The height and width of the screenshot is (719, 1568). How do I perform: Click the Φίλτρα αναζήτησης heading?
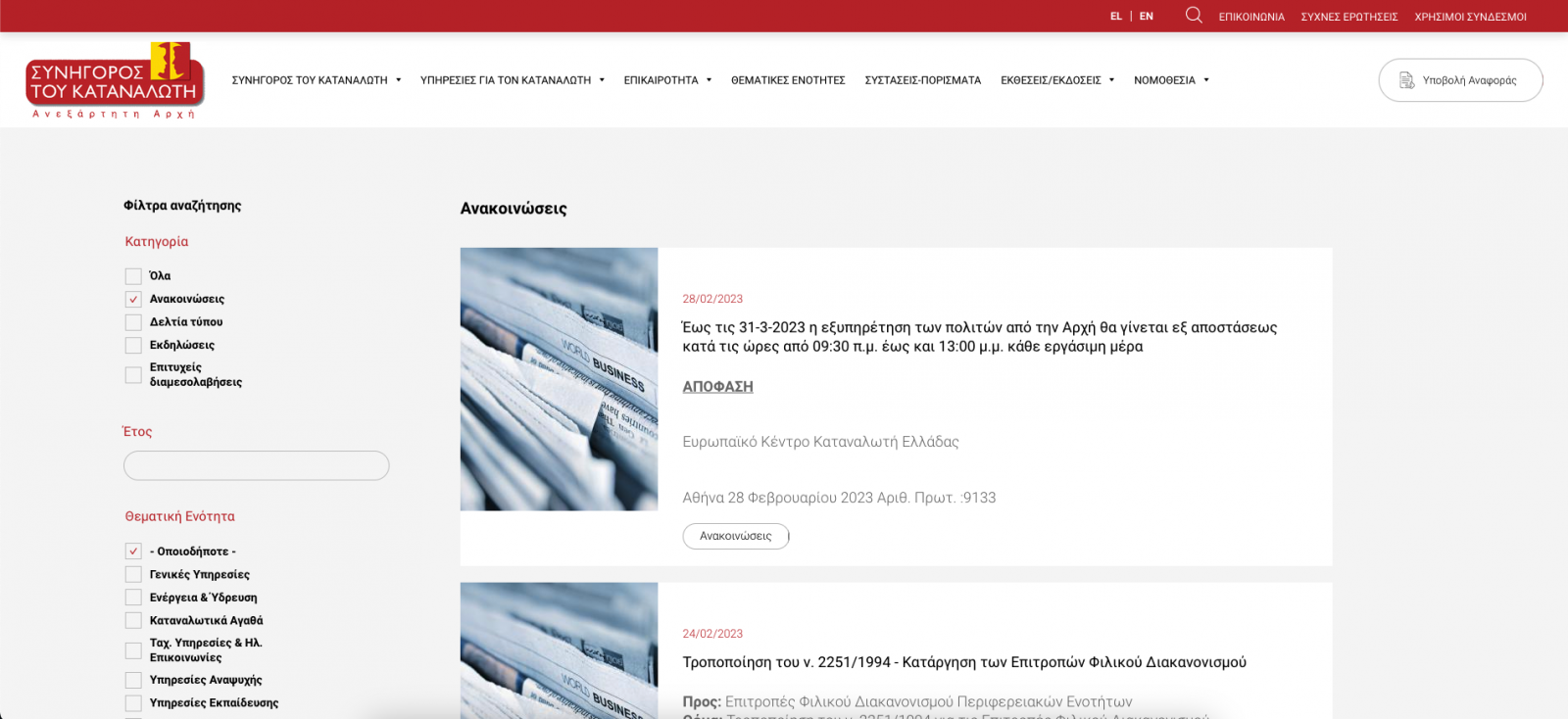click(x=182, y=206)
